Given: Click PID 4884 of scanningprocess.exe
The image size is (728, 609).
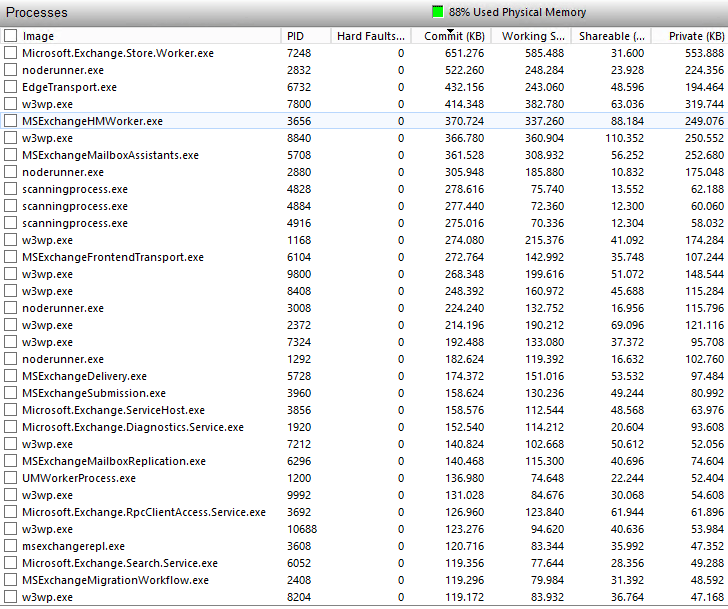Looking at the screenshot, I should click(299, 206).
